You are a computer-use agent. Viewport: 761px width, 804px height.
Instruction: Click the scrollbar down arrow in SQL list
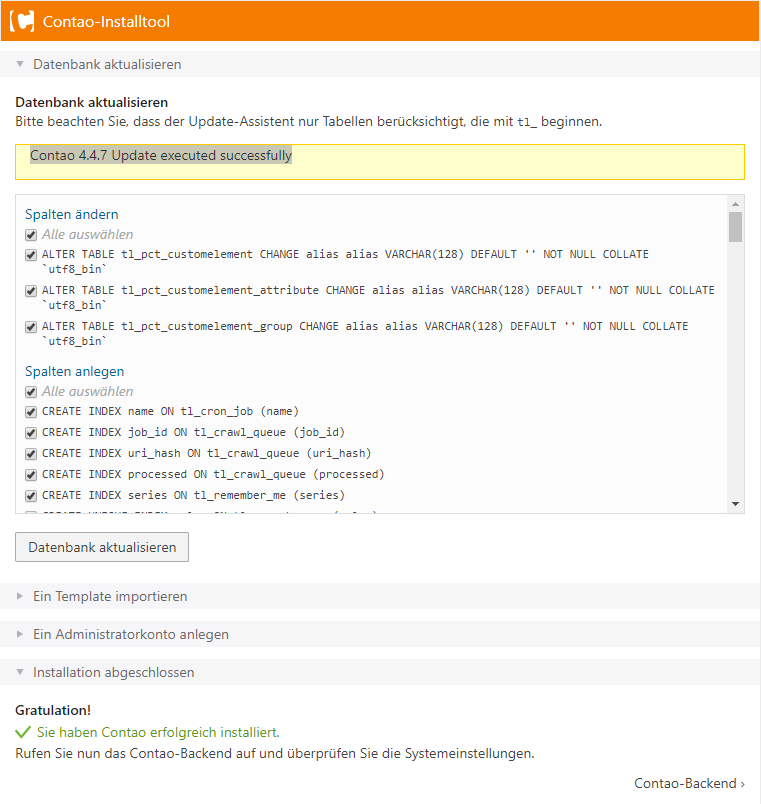[735, 504]
